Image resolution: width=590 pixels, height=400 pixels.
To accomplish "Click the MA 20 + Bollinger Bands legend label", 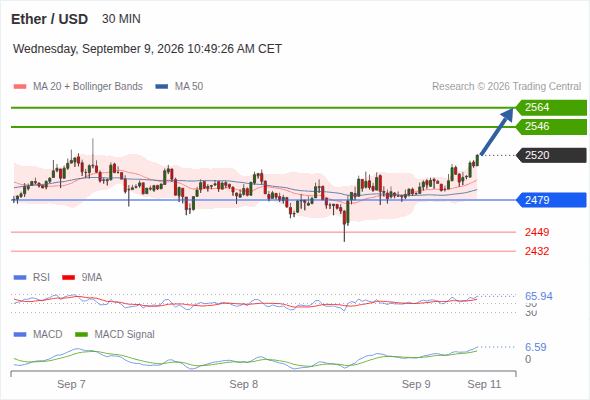I will (88, 87).
